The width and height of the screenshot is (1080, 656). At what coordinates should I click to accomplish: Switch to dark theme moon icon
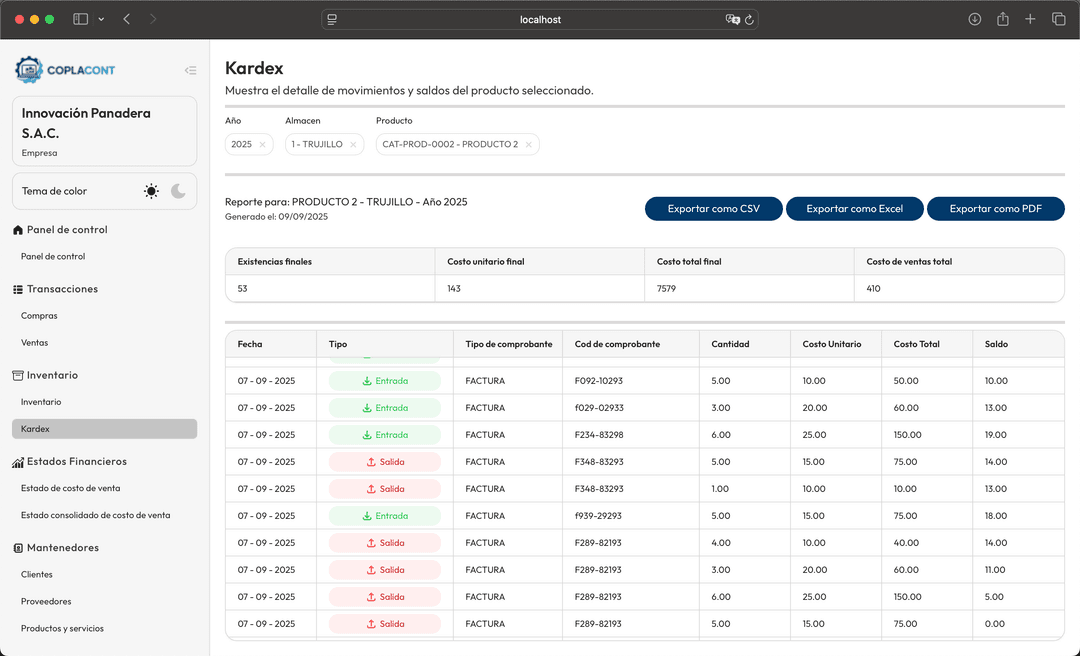click(x=178, y=191)
